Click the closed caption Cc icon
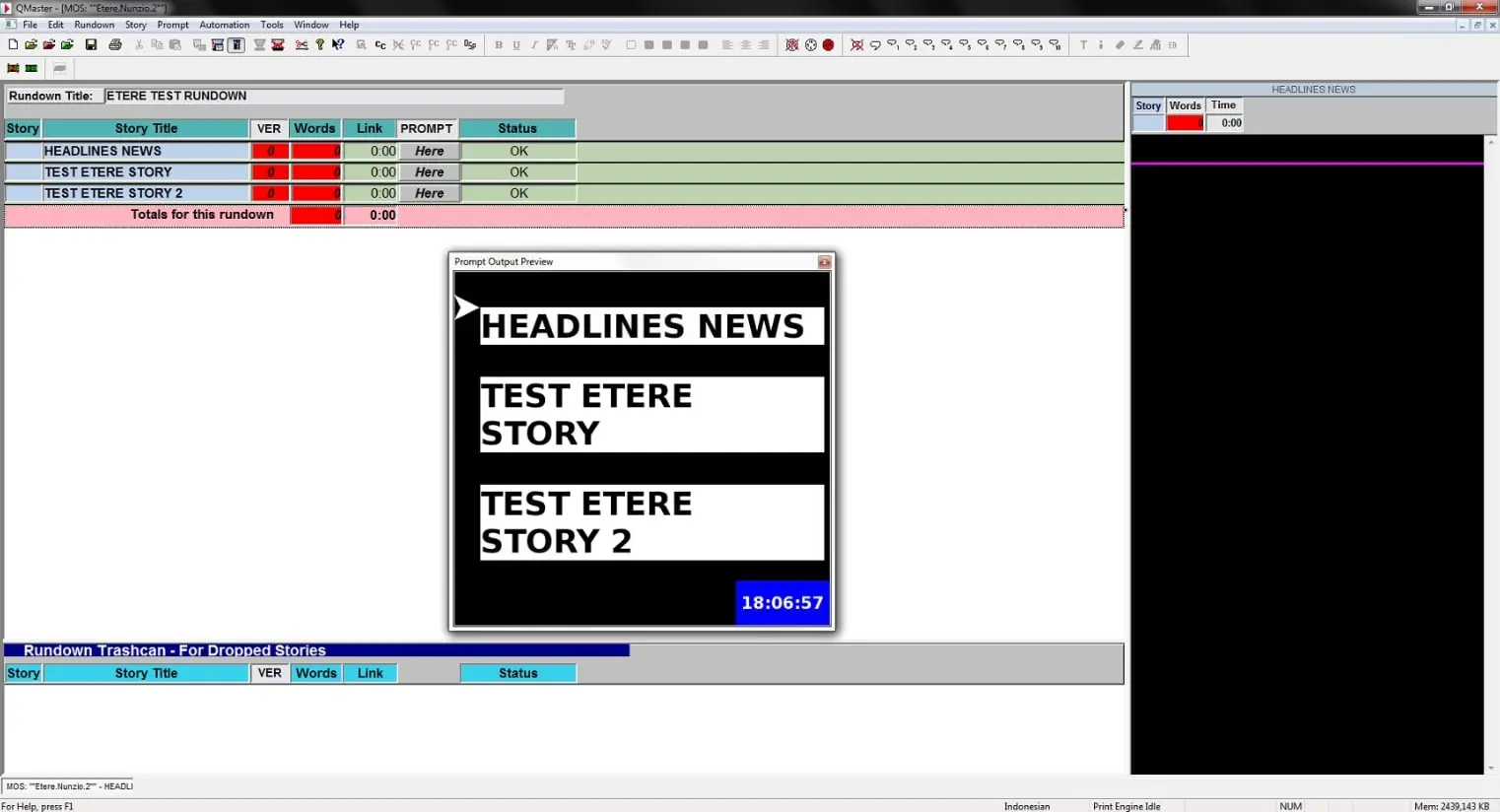The height and width of the screenshot is (812, 1500). [379, 44]
